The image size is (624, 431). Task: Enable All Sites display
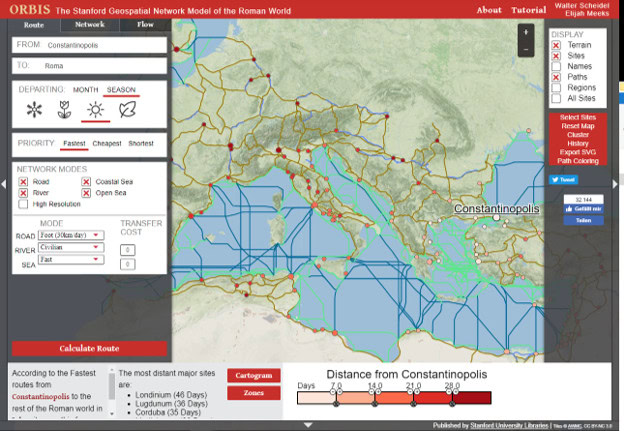556,98
